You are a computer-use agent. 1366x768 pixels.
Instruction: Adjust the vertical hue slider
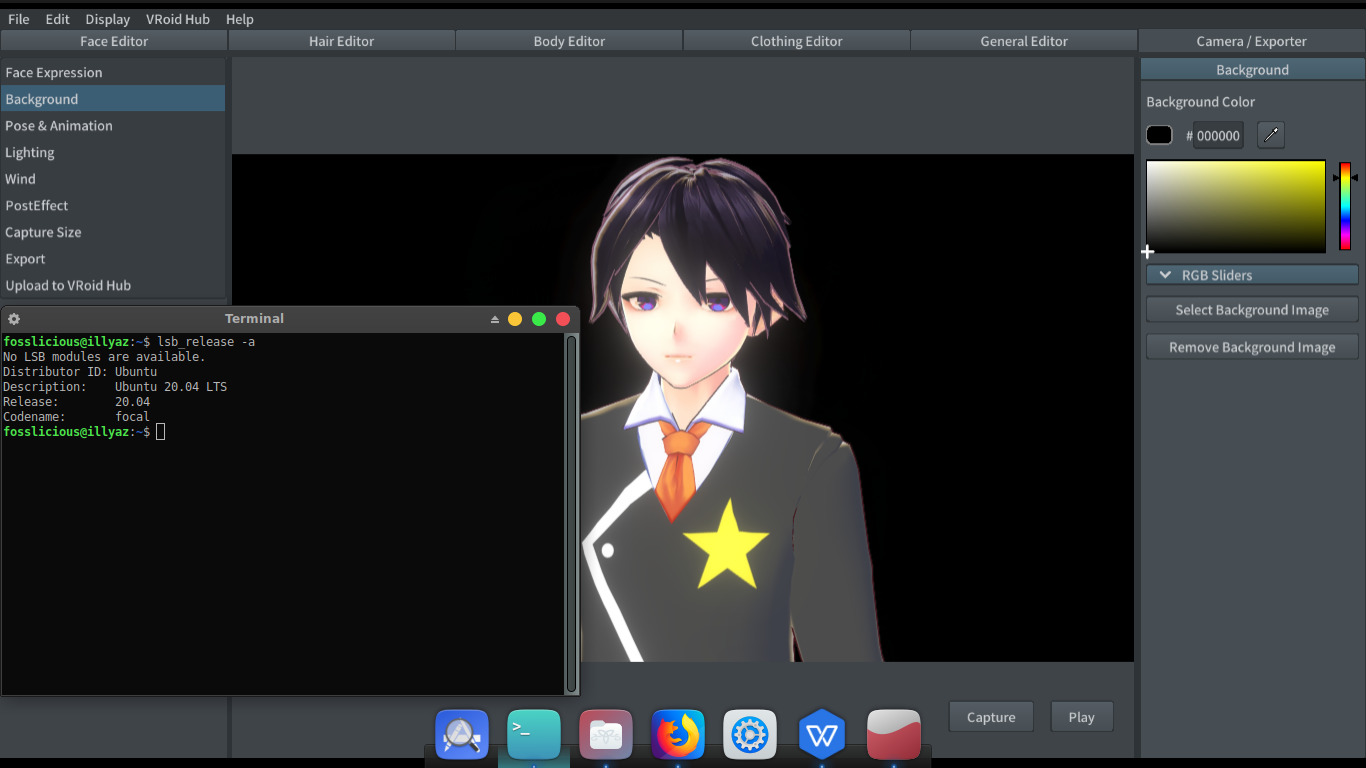pyautogui.click(x=1345, y=207)
